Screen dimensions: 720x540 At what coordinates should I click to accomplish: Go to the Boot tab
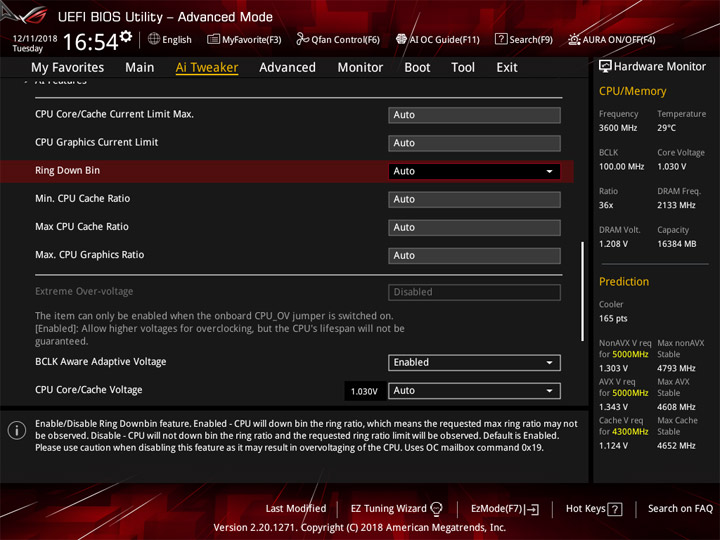417,68
